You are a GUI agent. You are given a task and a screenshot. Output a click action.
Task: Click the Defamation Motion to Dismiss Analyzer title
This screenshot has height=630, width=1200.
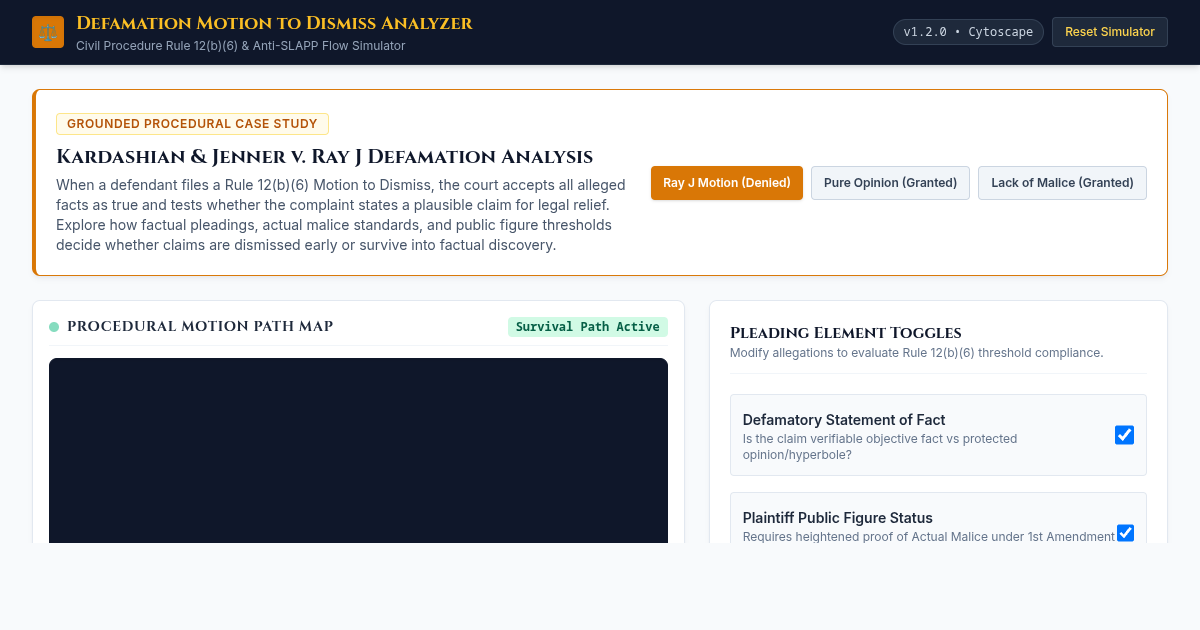pyautogui.click(x=274, y=23)
